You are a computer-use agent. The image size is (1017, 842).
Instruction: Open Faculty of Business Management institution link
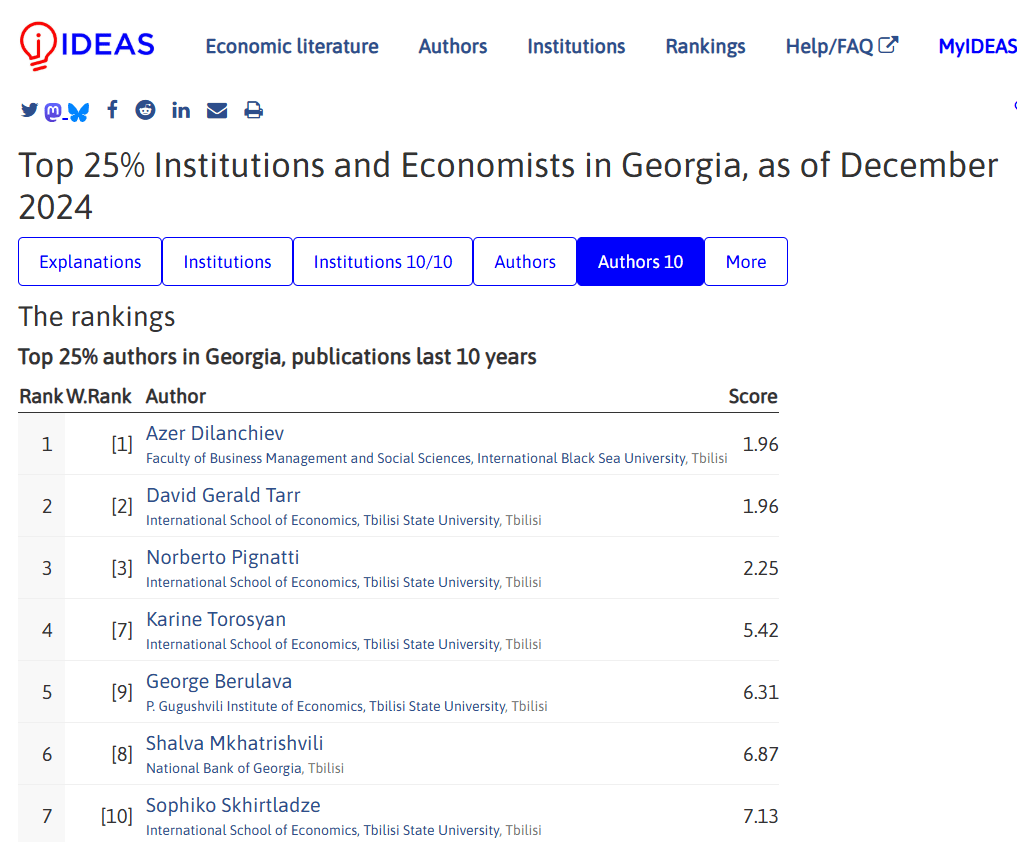(x=416, y=458)
